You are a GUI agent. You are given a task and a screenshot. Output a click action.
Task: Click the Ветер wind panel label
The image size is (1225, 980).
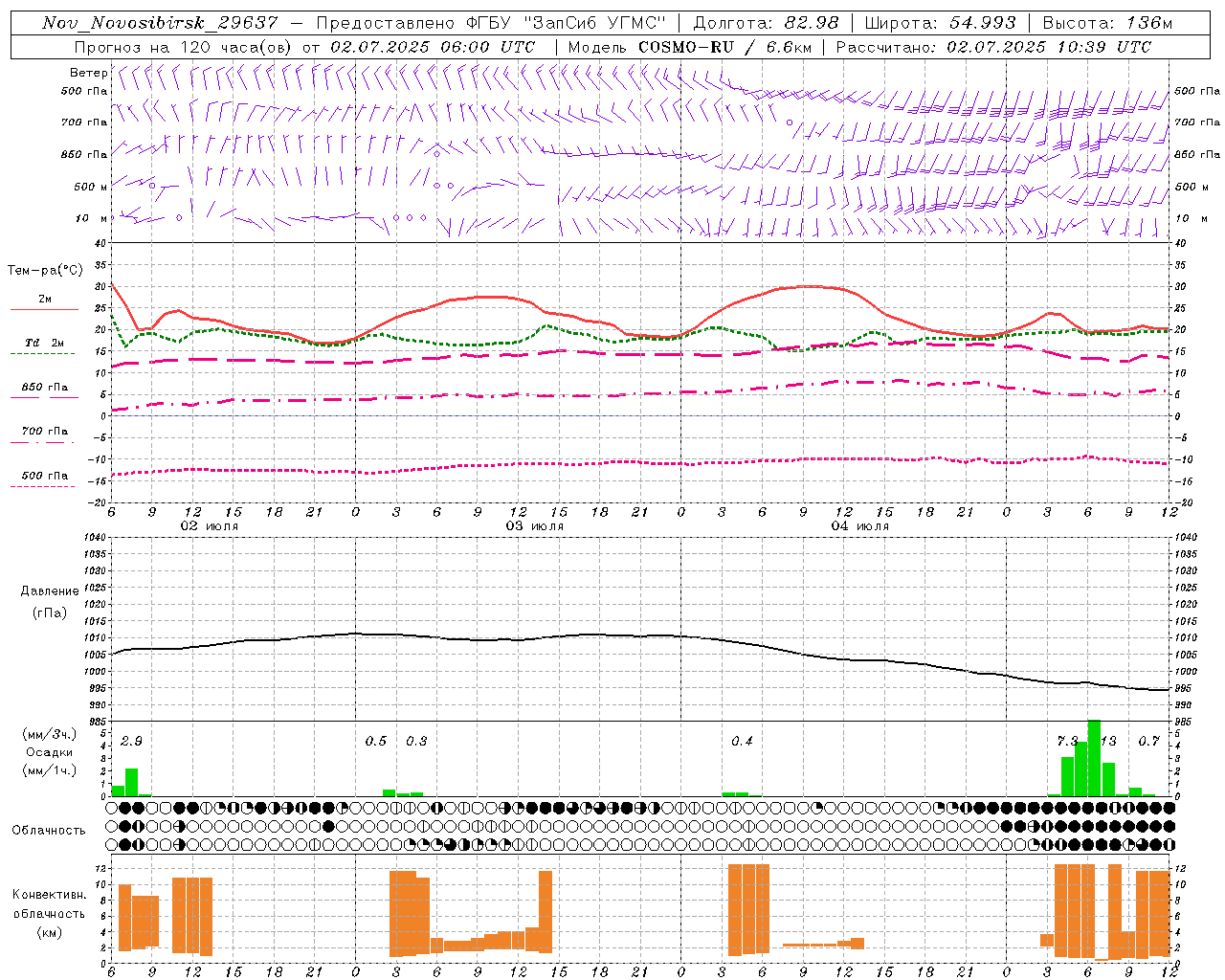[89, 73]
